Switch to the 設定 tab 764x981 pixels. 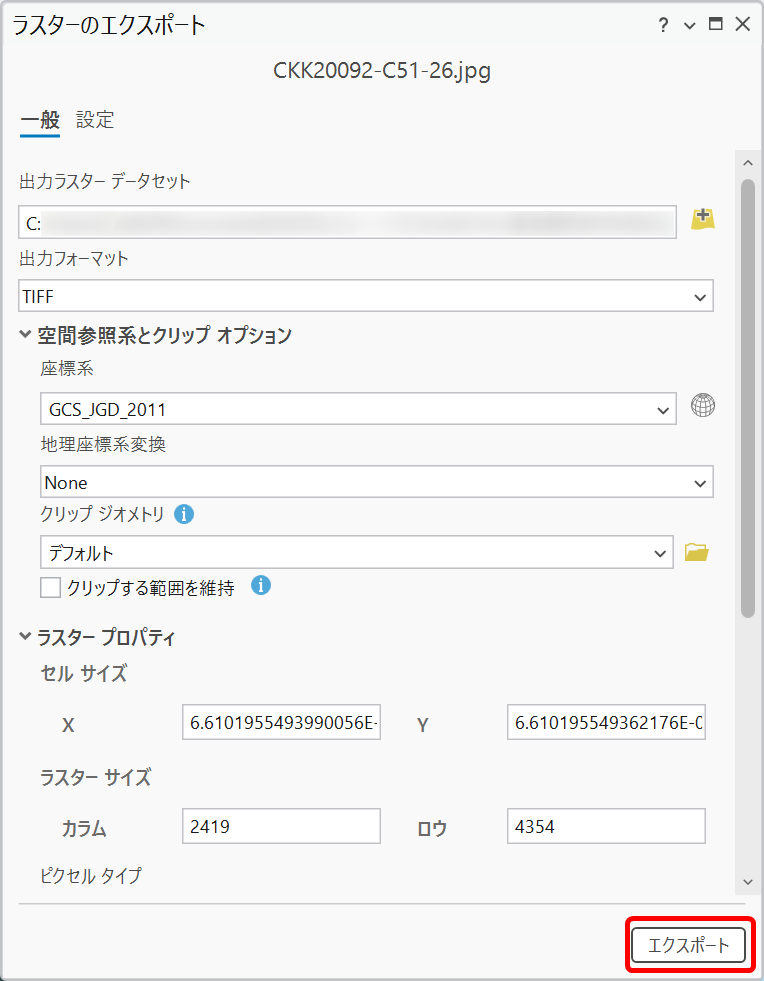(95, 120)
